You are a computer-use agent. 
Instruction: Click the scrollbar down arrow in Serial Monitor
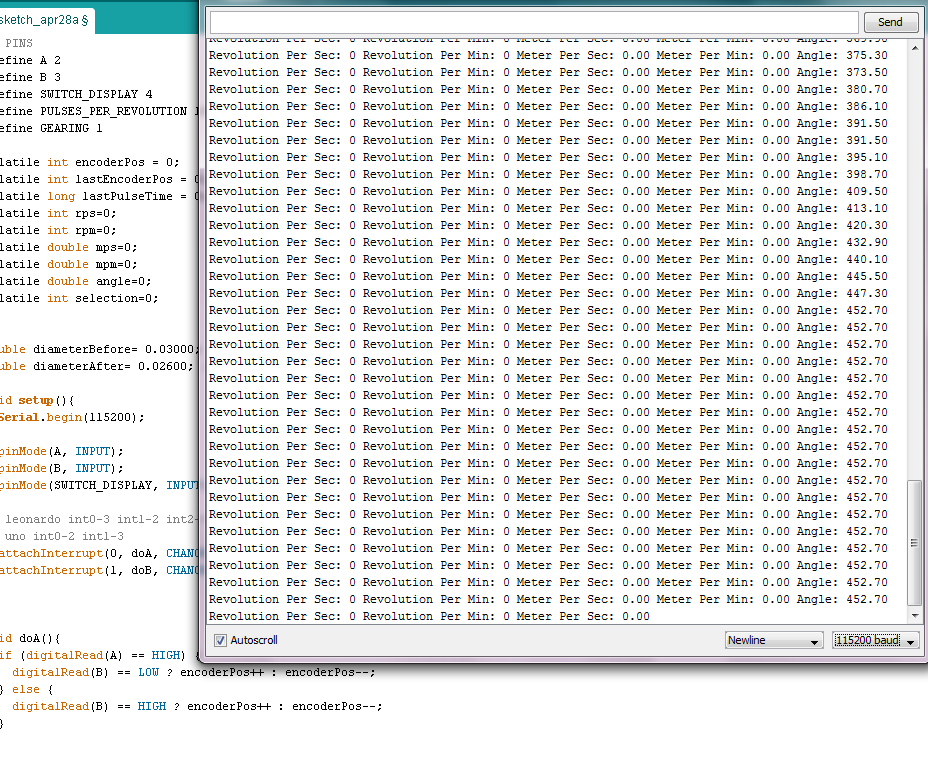coord(915,616)
